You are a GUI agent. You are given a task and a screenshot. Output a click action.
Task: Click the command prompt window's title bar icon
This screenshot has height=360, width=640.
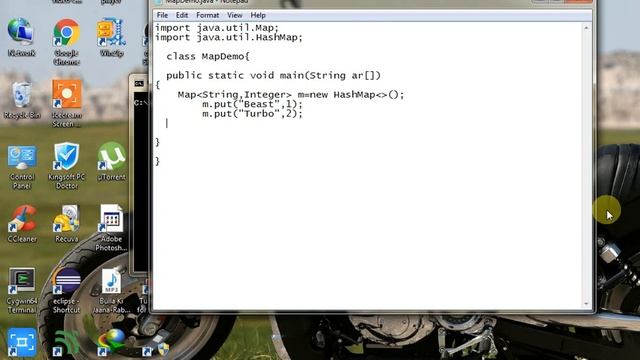pyautogui.click(x=139, y=84)
